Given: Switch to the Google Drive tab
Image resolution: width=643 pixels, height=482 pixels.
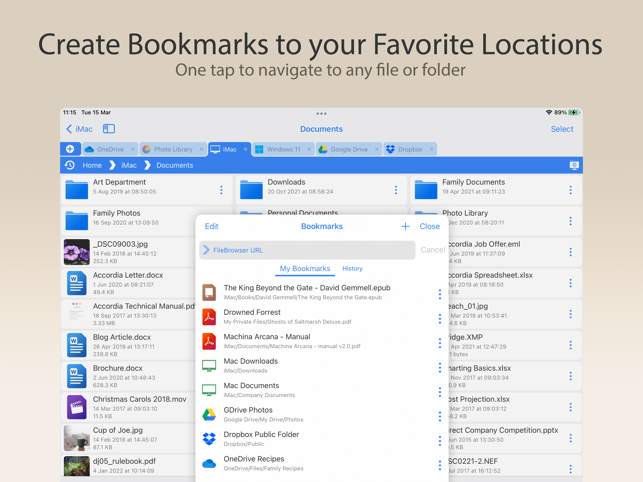Looking at the screenshot, I should [x=349, y=149].
